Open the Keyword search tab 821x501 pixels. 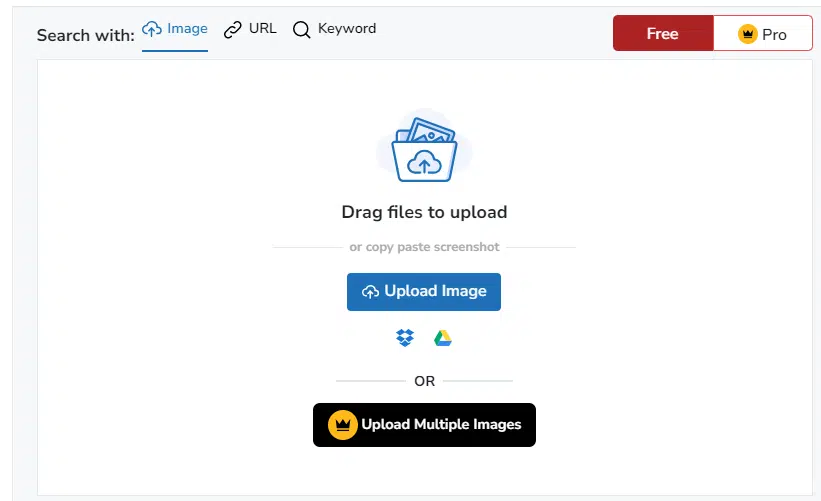click(334, 29)
